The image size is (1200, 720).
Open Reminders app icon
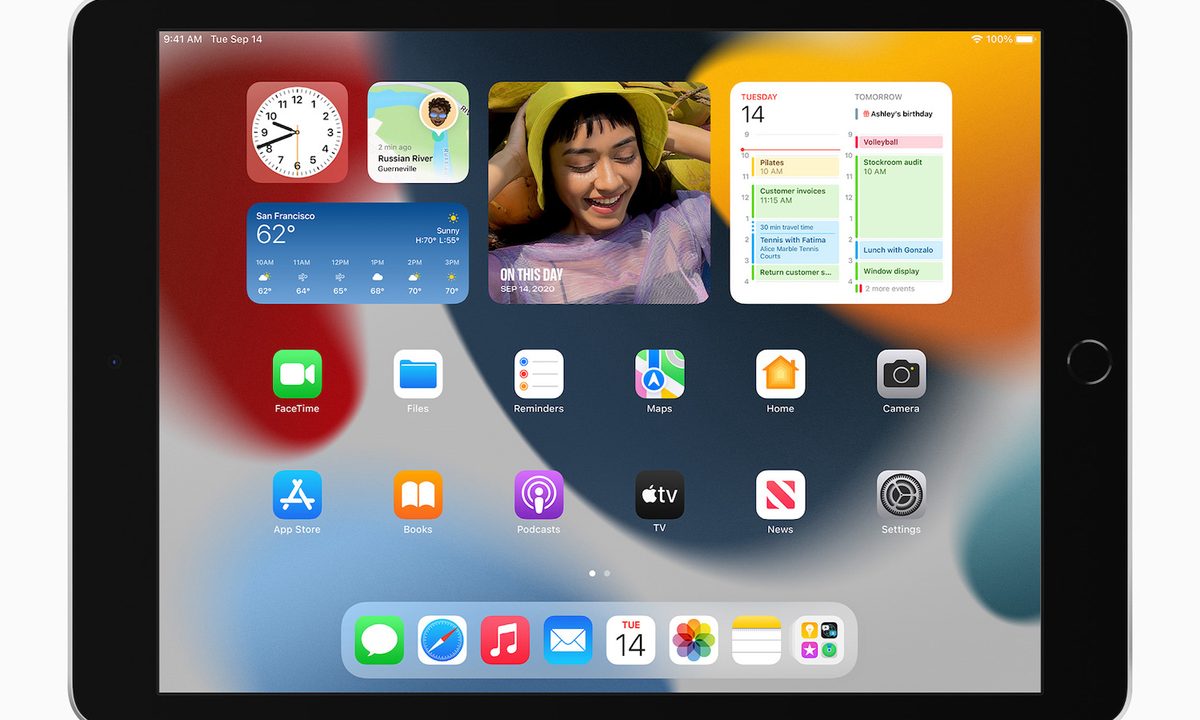pos(539,375)
